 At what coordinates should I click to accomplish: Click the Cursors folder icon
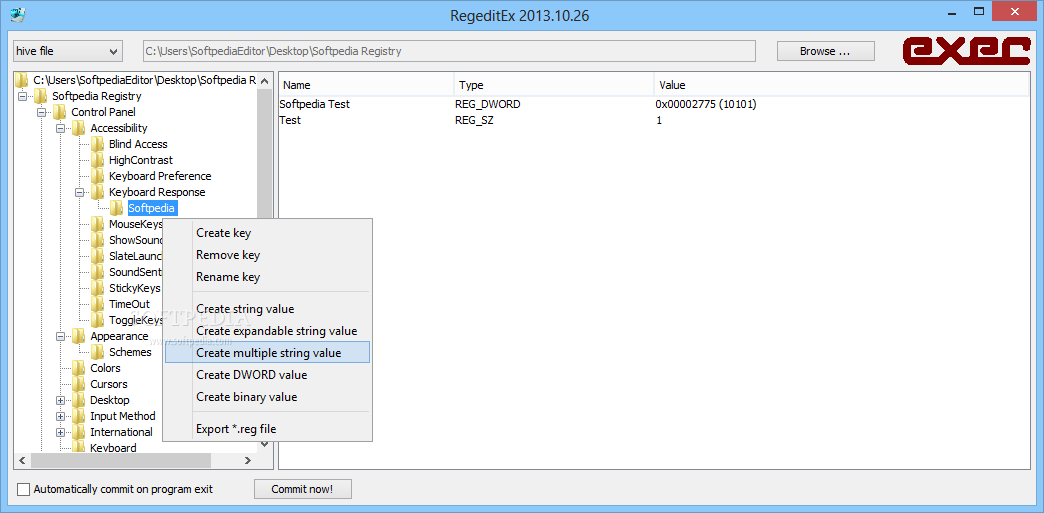click(x=79, y=384)
